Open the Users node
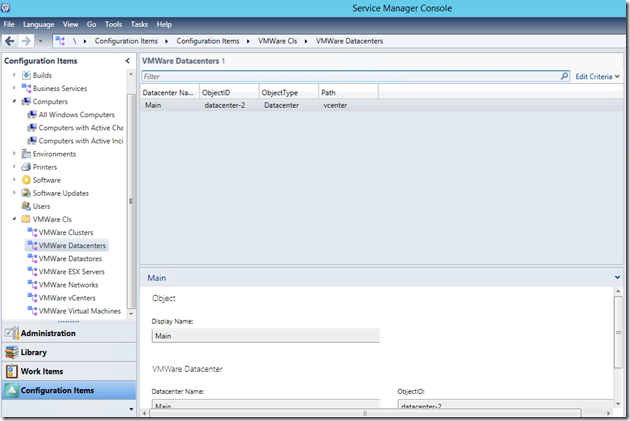630x421 pixels. coord(41,206)
